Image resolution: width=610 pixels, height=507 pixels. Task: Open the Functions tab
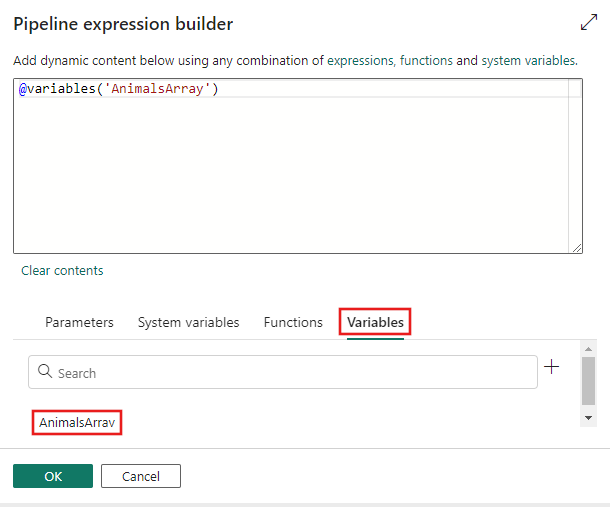click(x=293, y=323)
